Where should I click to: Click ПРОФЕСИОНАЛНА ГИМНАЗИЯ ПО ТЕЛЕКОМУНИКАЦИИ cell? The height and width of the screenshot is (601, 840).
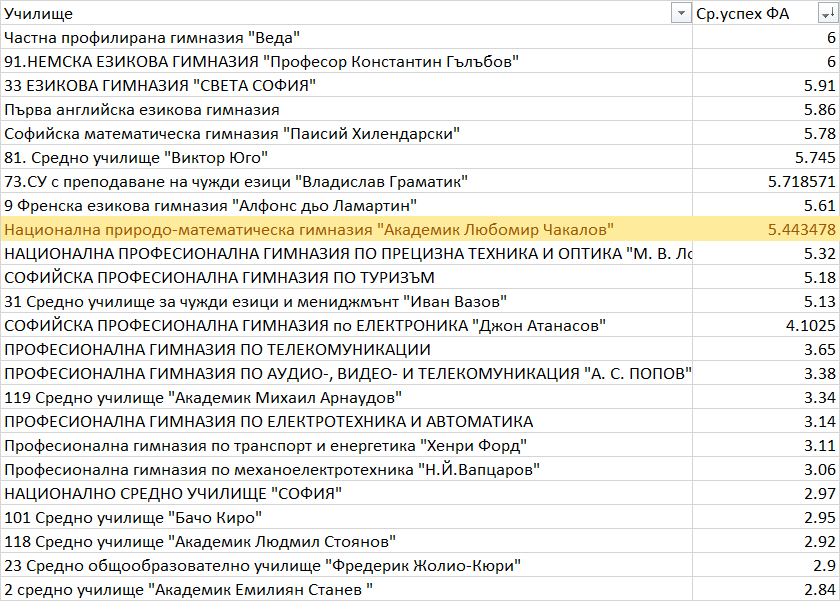point(217,349)
